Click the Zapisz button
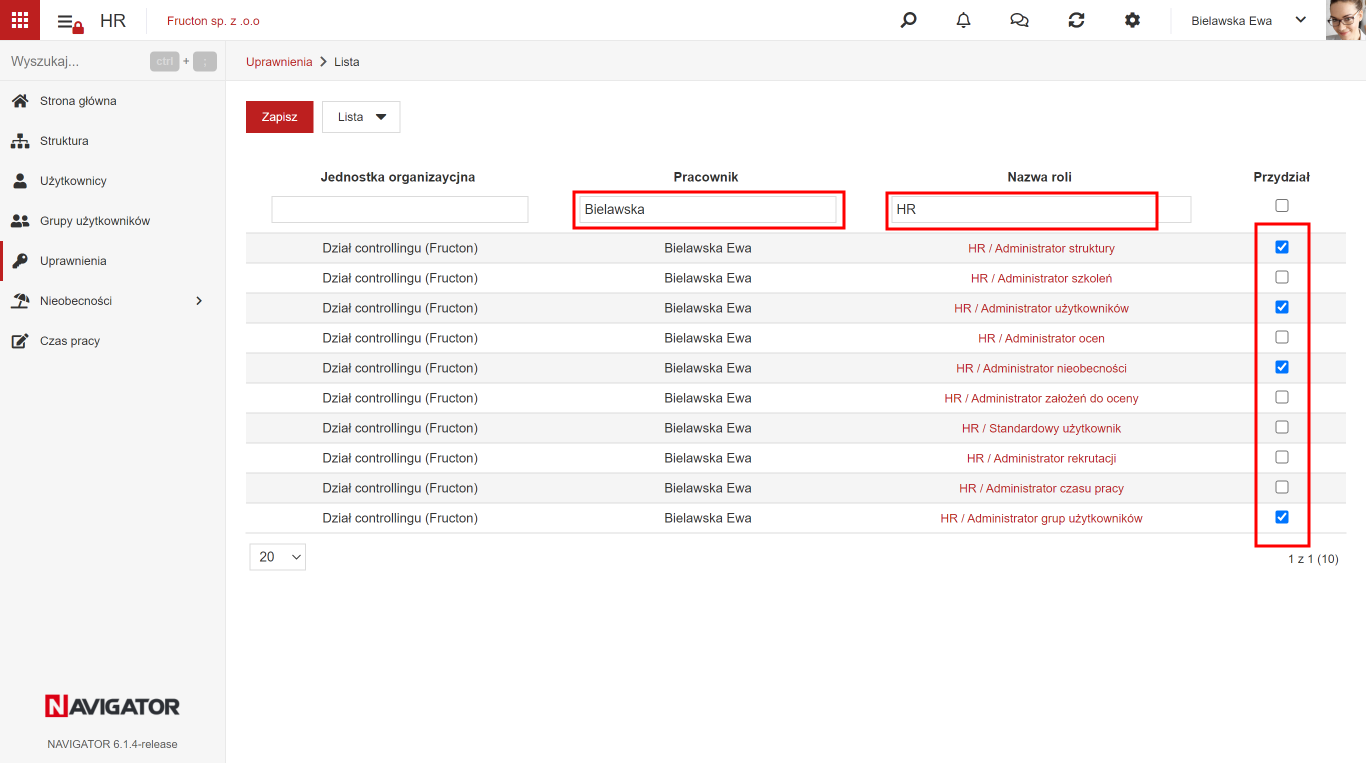 click(279, 117)
